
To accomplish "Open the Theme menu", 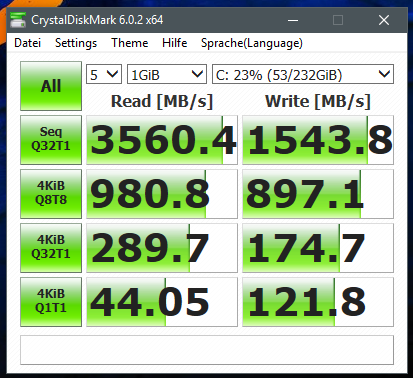I will click(130, 43).
